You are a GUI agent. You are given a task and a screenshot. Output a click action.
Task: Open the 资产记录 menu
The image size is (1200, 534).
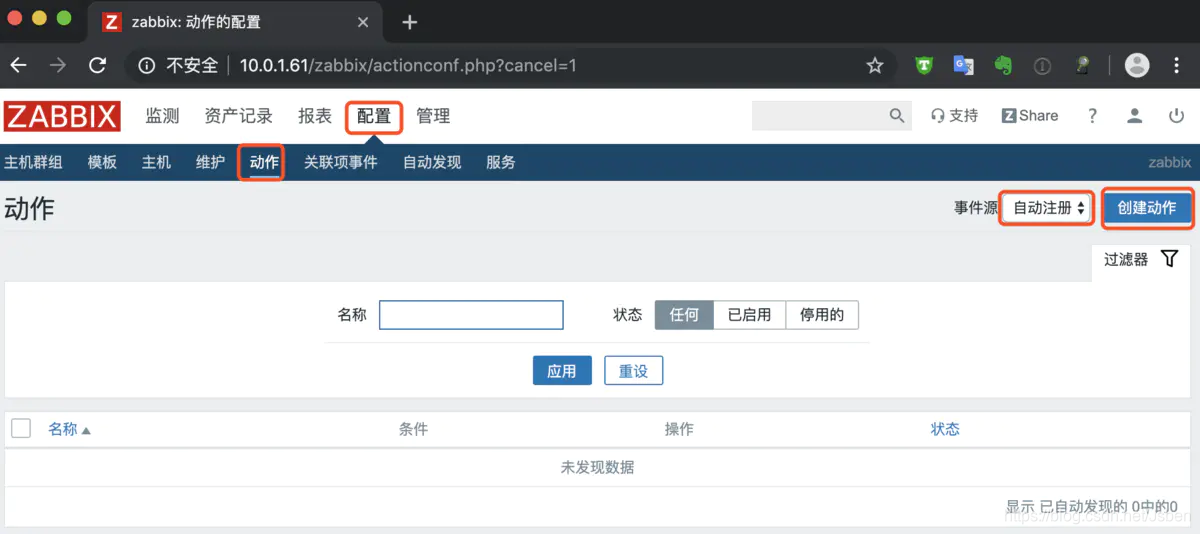click(x=238, y=116)
